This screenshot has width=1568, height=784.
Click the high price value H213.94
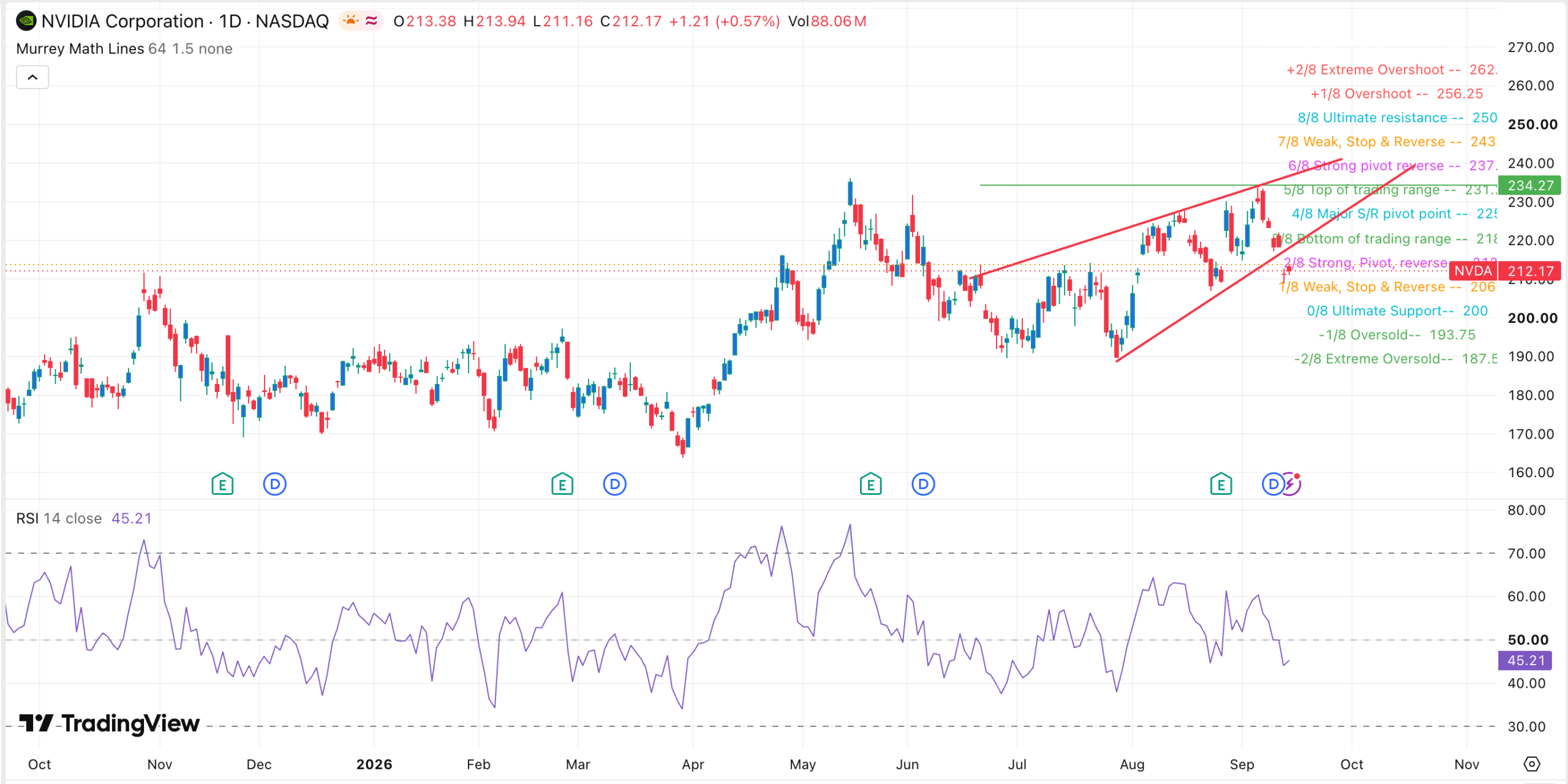494,21
